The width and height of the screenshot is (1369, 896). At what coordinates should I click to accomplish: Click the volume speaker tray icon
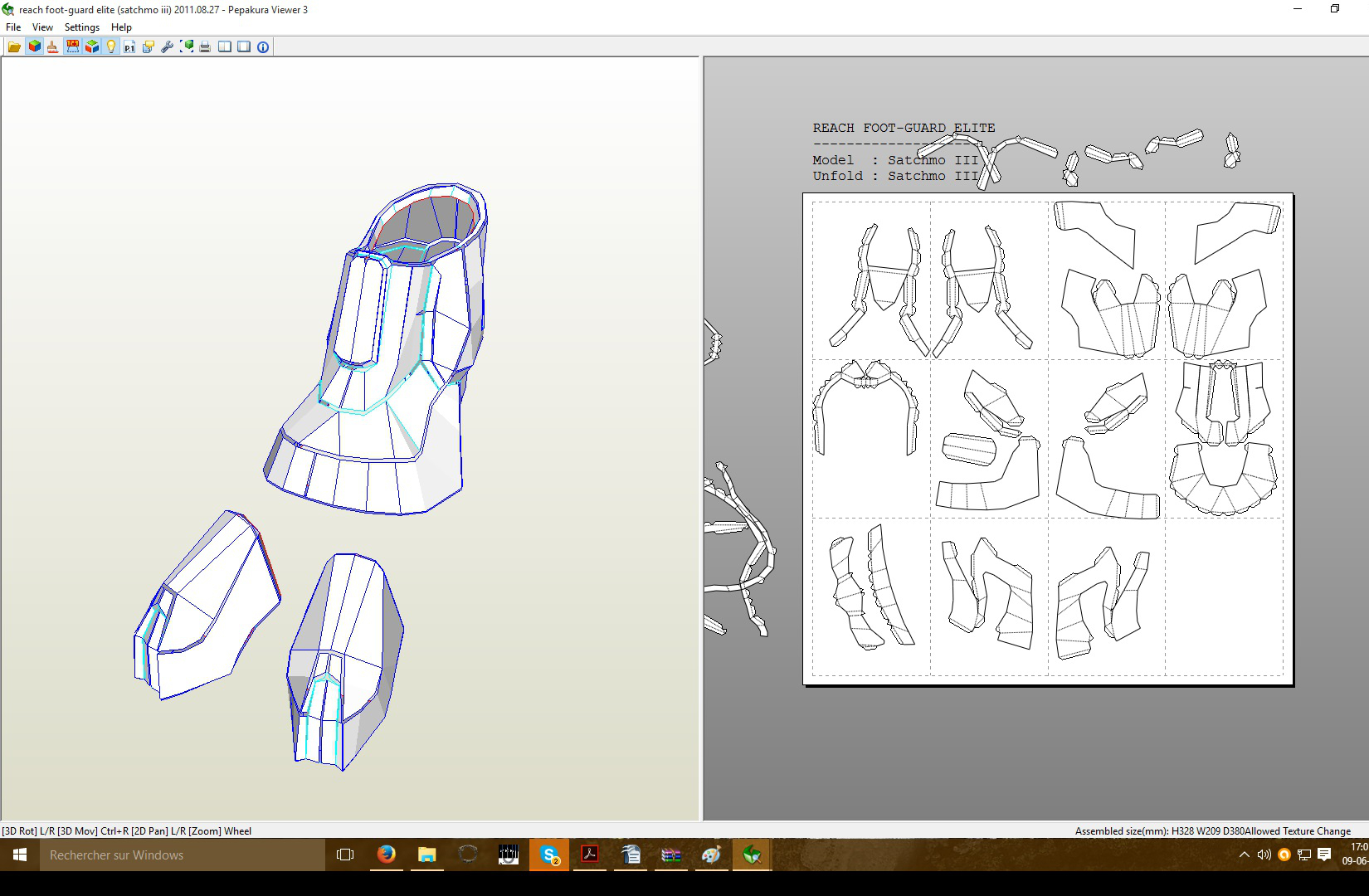coord(1264,855)
